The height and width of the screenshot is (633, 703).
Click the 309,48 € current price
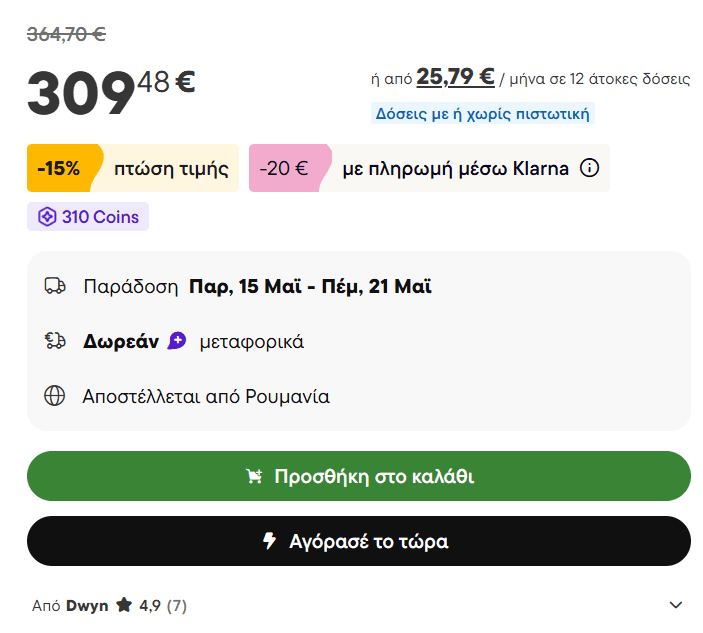pyautogui.click(x=111, y=92)
